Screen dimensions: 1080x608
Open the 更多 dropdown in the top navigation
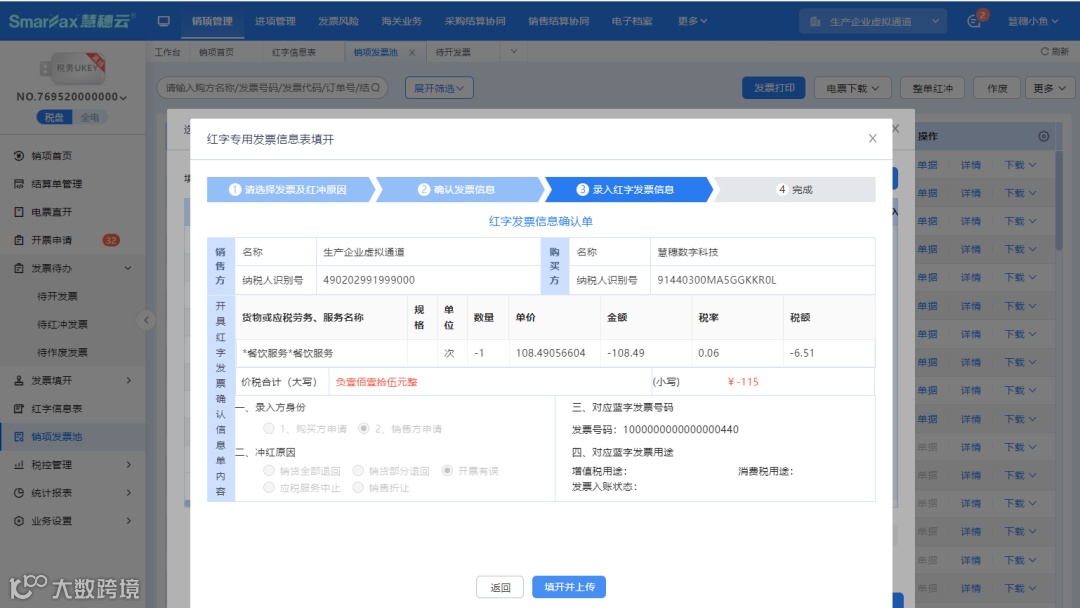pos(692,21)
